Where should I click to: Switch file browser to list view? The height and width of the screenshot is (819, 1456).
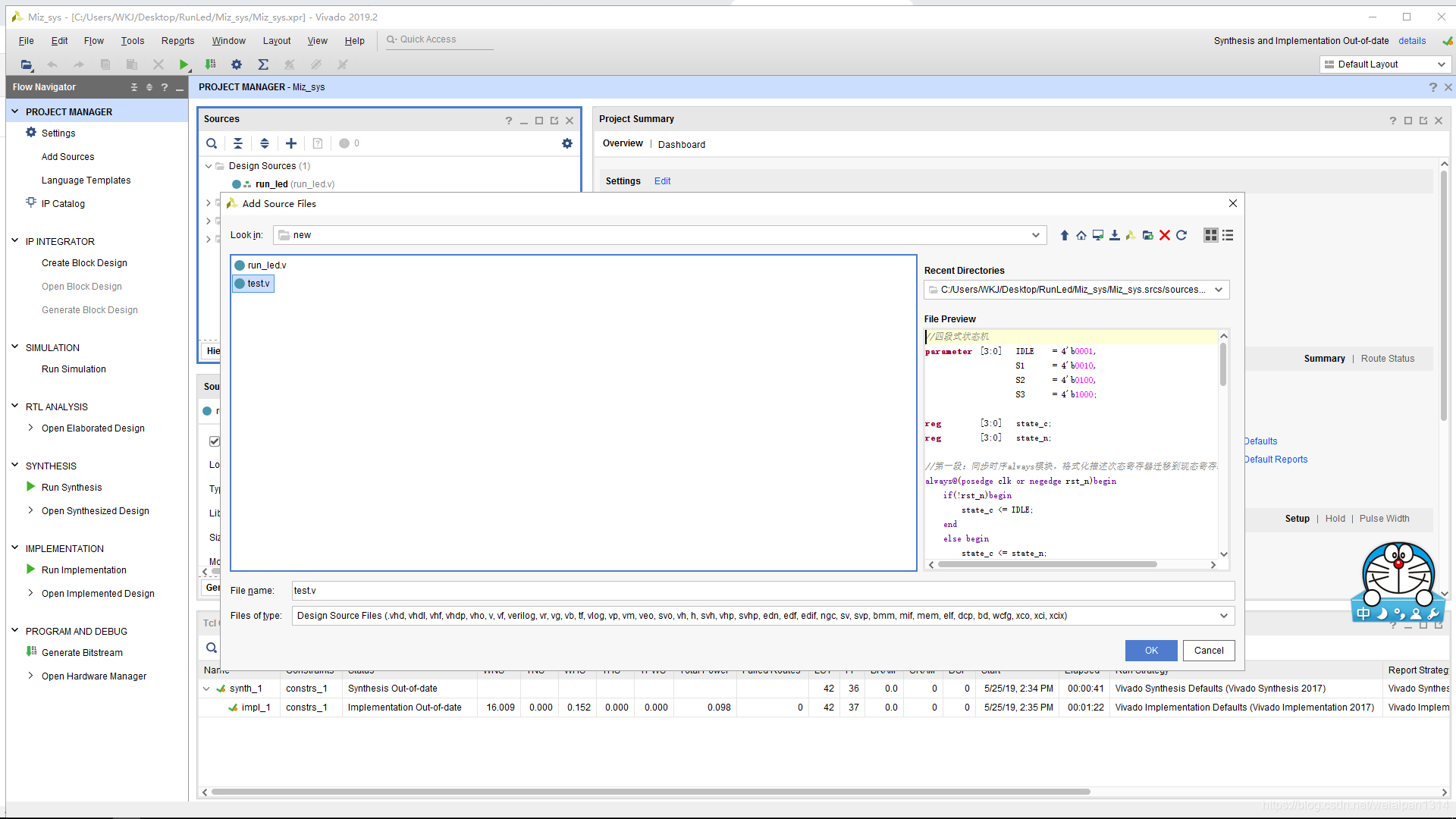tap(1228, 235)
